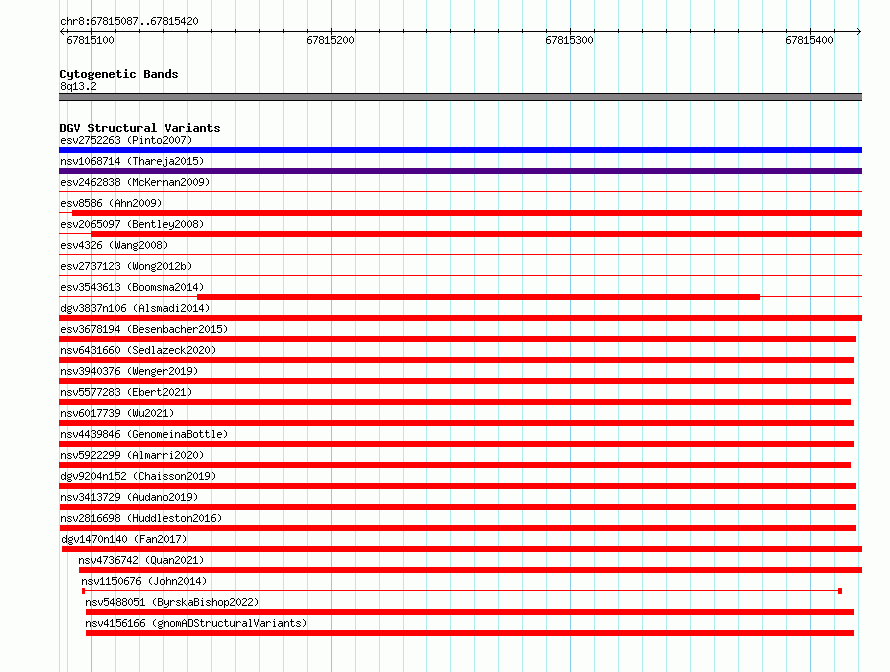The image size is (890, 672).
Task: Click ruler position 67815200
Action: coord(330,40)
